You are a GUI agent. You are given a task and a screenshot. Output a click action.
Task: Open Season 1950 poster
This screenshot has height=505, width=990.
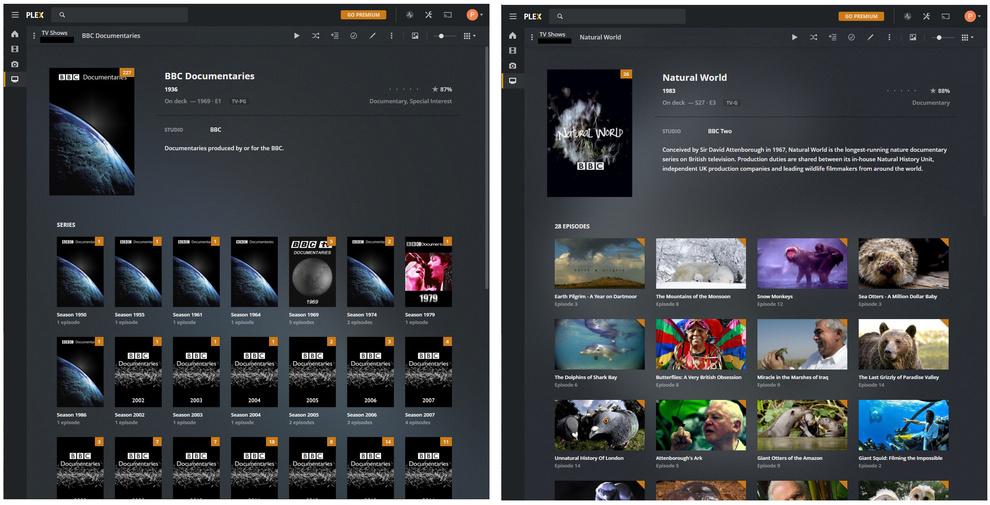80,272
